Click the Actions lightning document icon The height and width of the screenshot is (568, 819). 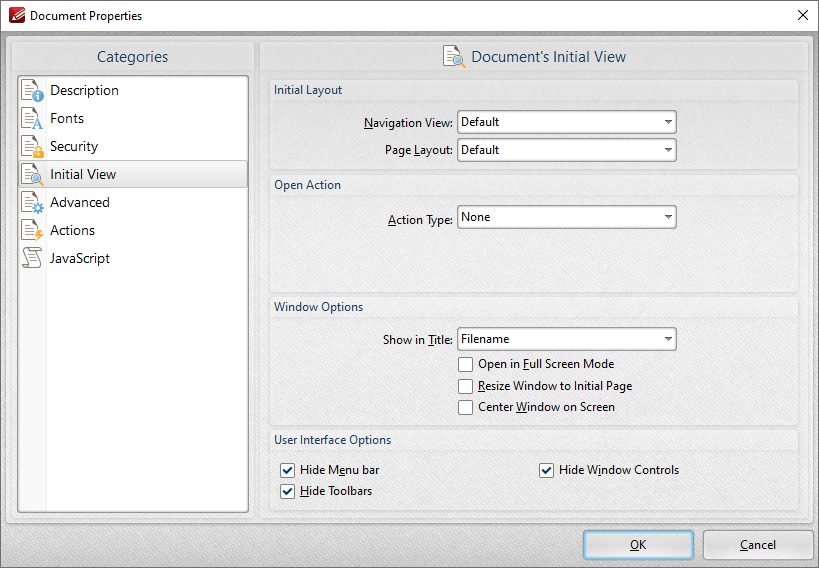(32, 230)
